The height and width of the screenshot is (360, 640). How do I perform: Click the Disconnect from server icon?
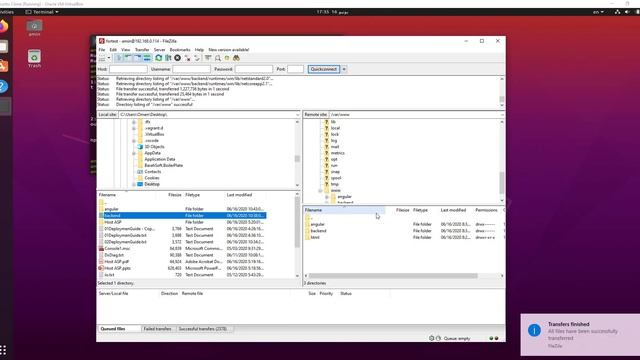click(x=187, y=58)
